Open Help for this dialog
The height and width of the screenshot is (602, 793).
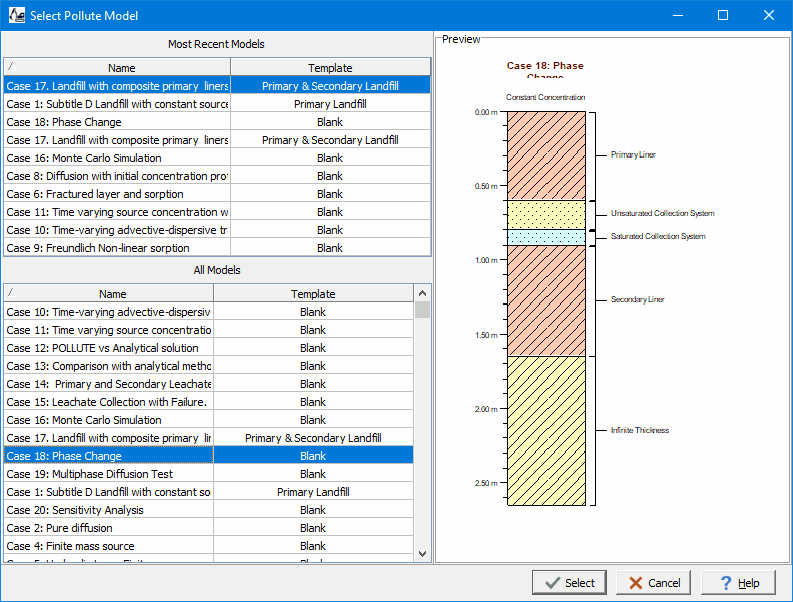(738, 583)
